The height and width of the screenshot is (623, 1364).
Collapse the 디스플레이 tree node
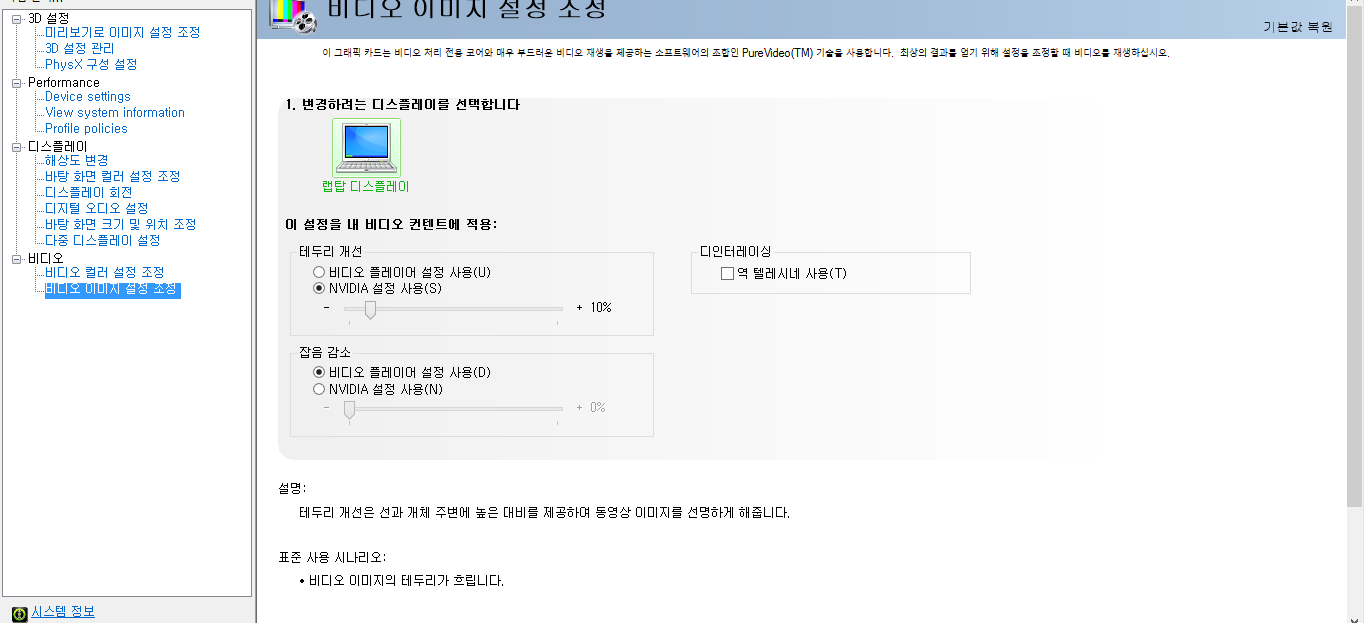pyautogui.click(x=17, y=147)
